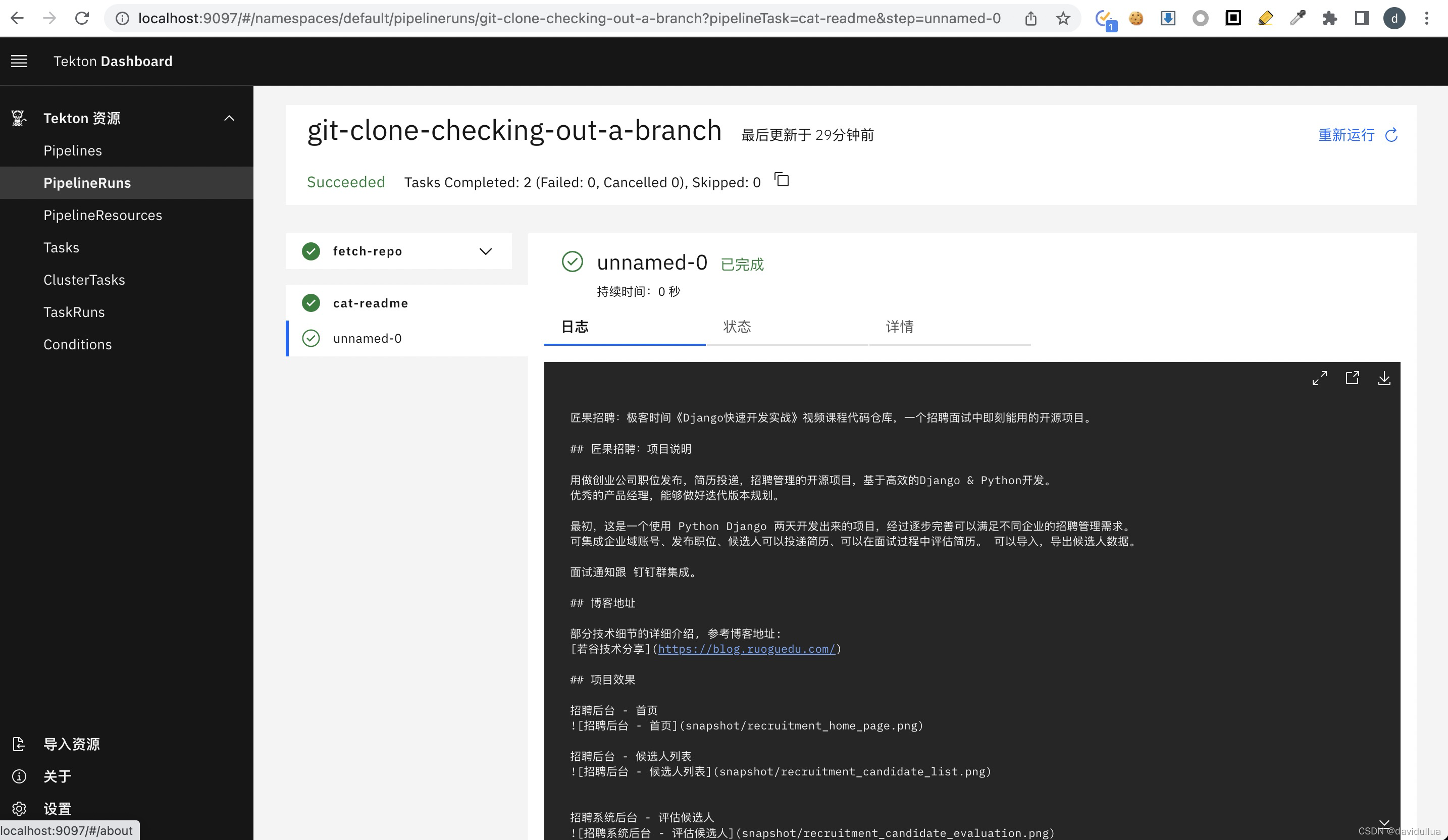Open TaskRuns in the sidebar
This screenshot has width=1448, height=840.
tap(126, 312)
